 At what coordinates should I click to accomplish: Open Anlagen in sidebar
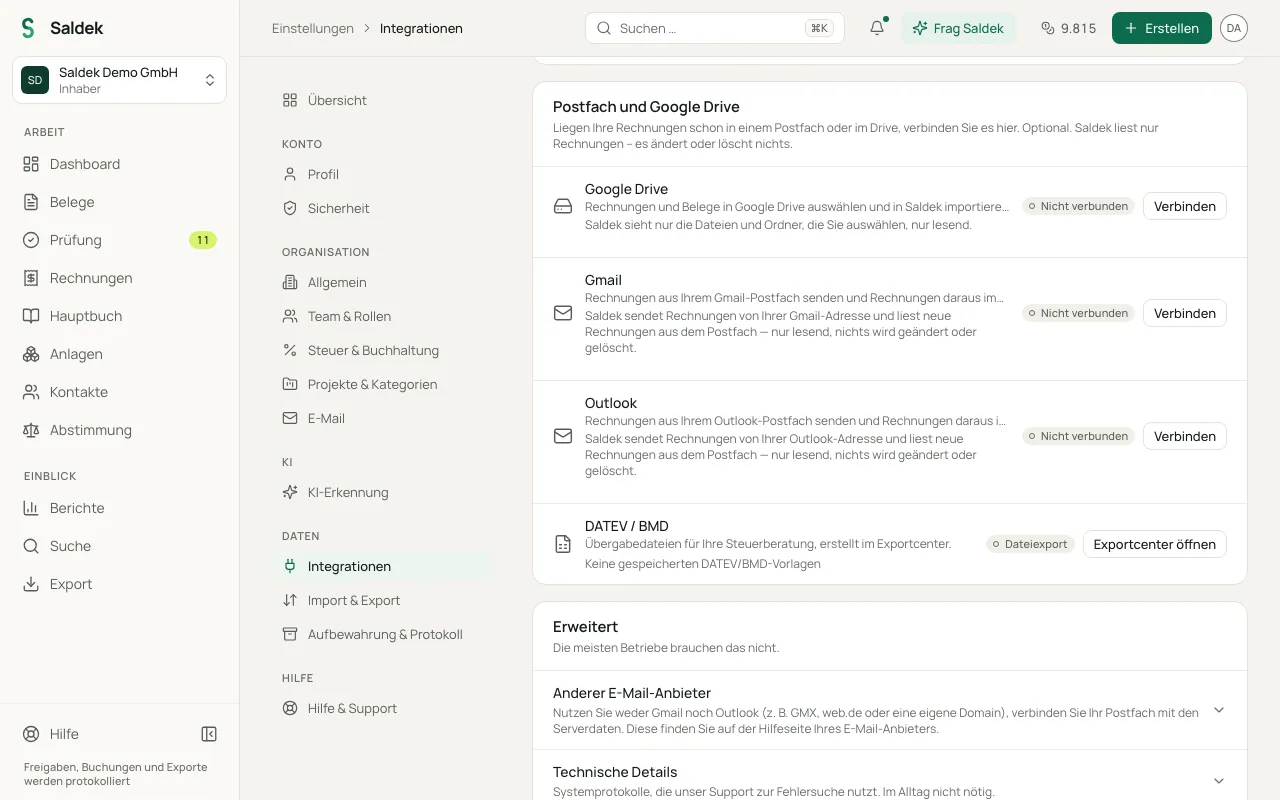pyautogui.click(x=120, y=354)
